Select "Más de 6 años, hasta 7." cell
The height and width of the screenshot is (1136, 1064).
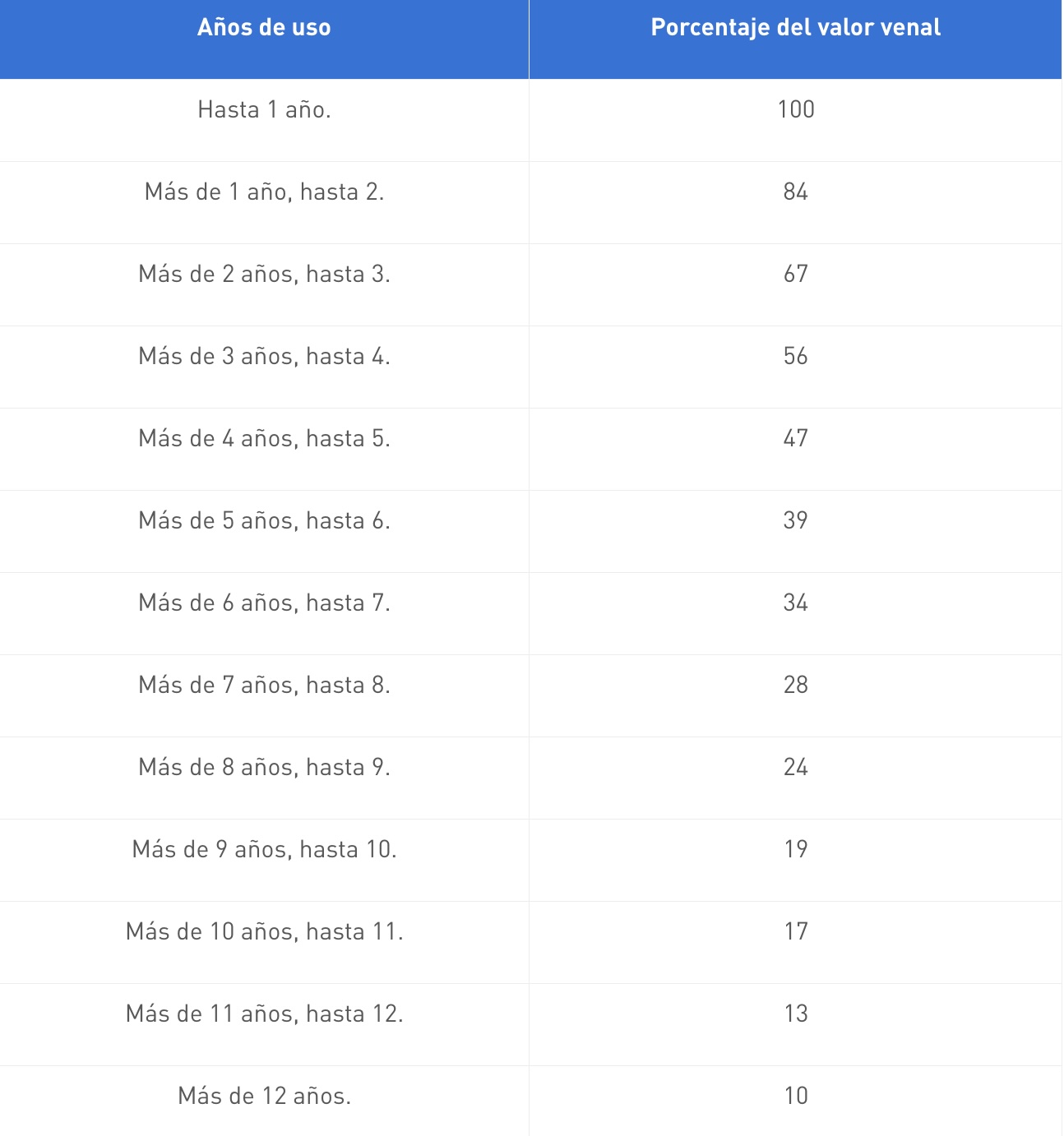click(264, 603)
